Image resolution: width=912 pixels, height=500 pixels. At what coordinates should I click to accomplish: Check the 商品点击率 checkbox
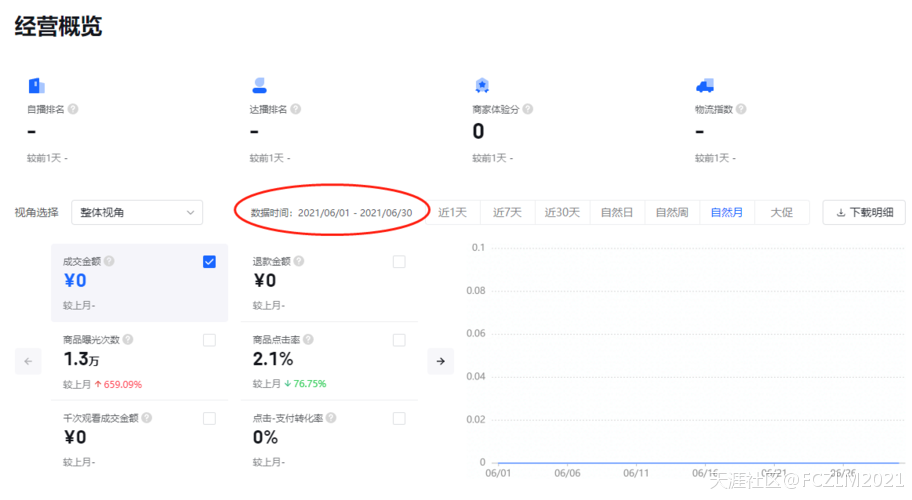click(x=399, y=340)
